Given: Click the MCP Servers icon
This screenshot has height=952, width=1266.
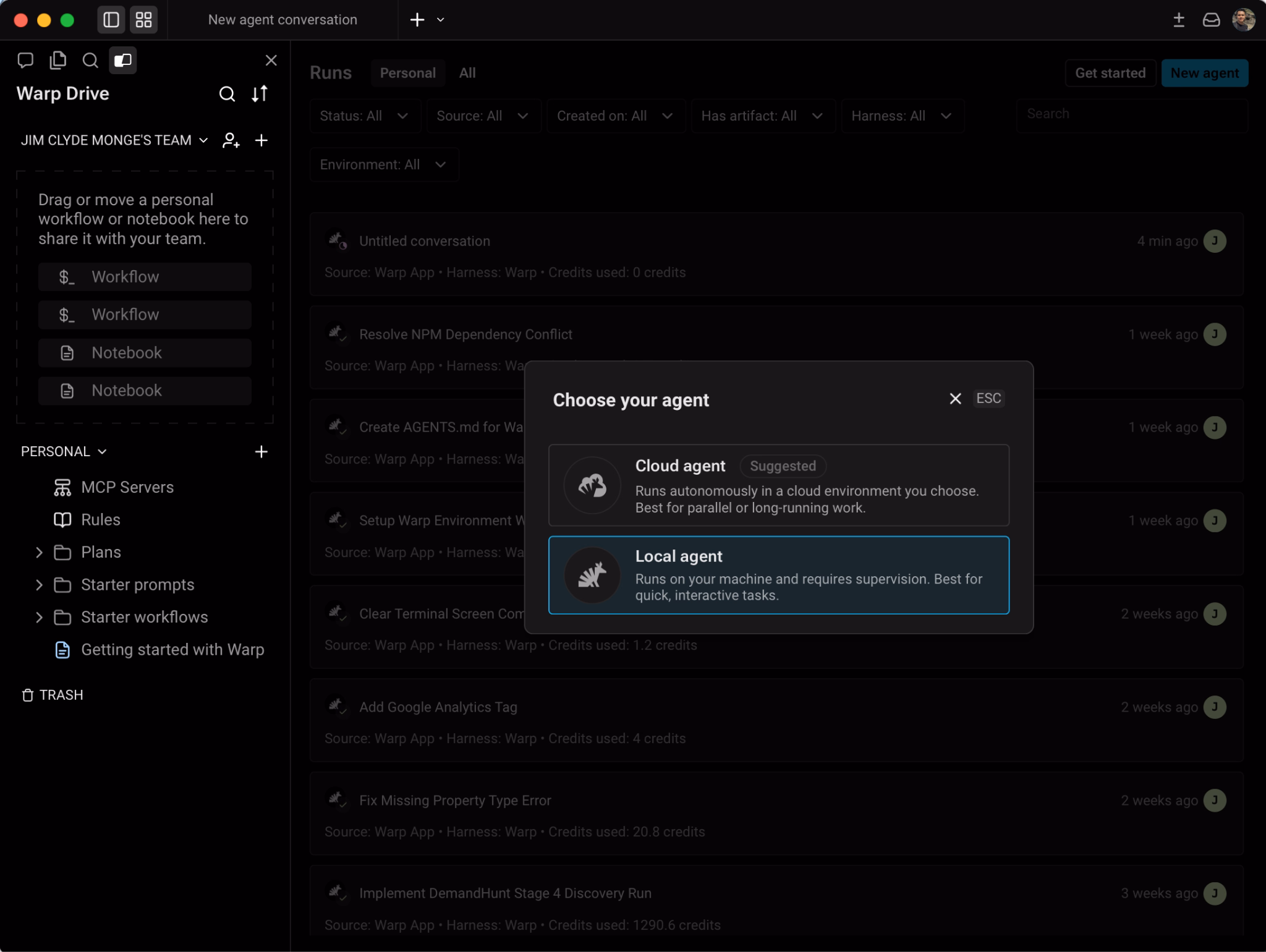Looking at the screenshot, I should click(62, 488).
